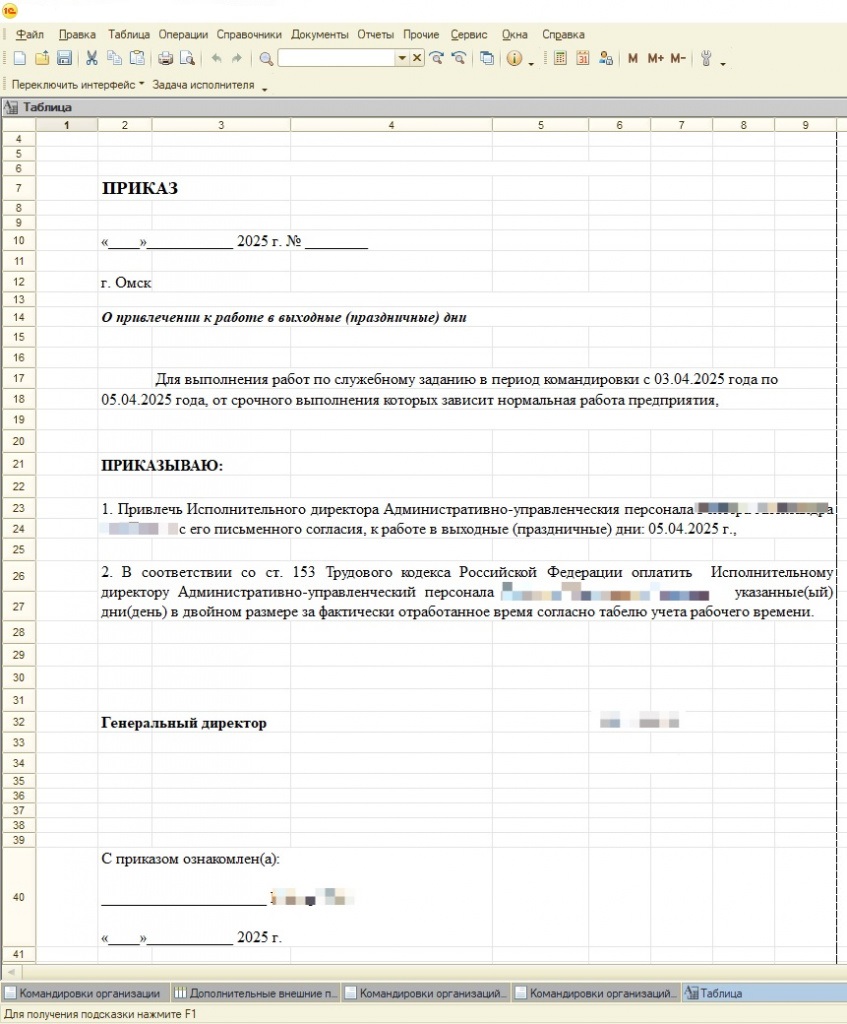The width and height of the screenshot is (847, 1024).
Task: Click the Генеральный директор cell
Action: (184, 723)
